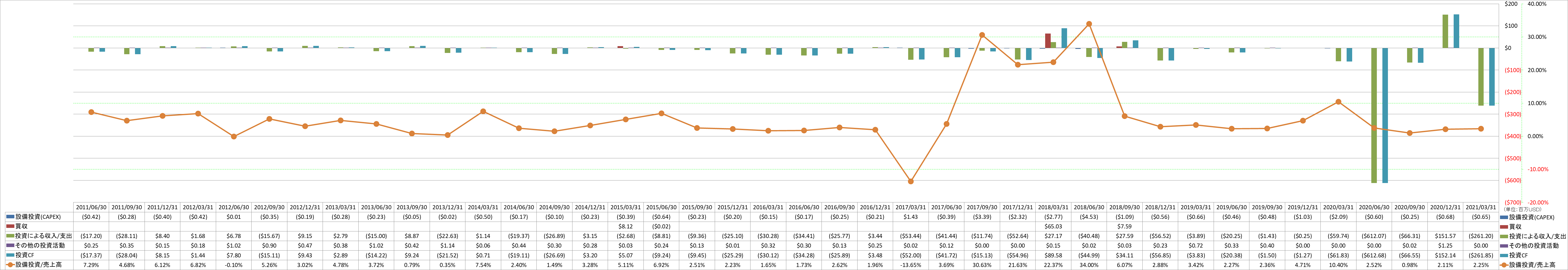The image size is (1568, 270).
Task: Click the red acquisition bar at 2018/03/31
Action: pos(1048,41)
